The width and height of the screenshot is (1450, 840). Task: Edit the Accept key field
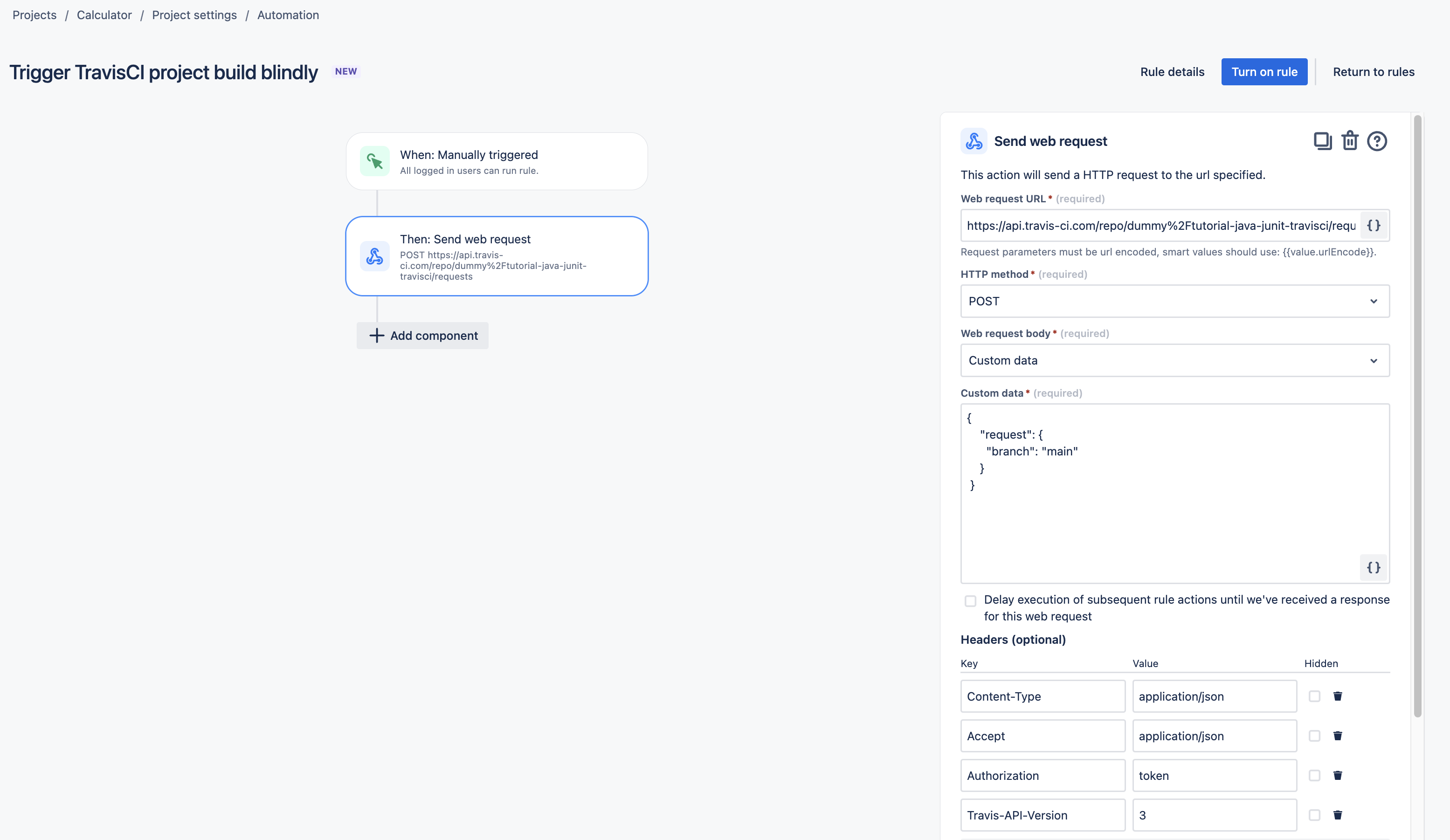click(1043, 736)
